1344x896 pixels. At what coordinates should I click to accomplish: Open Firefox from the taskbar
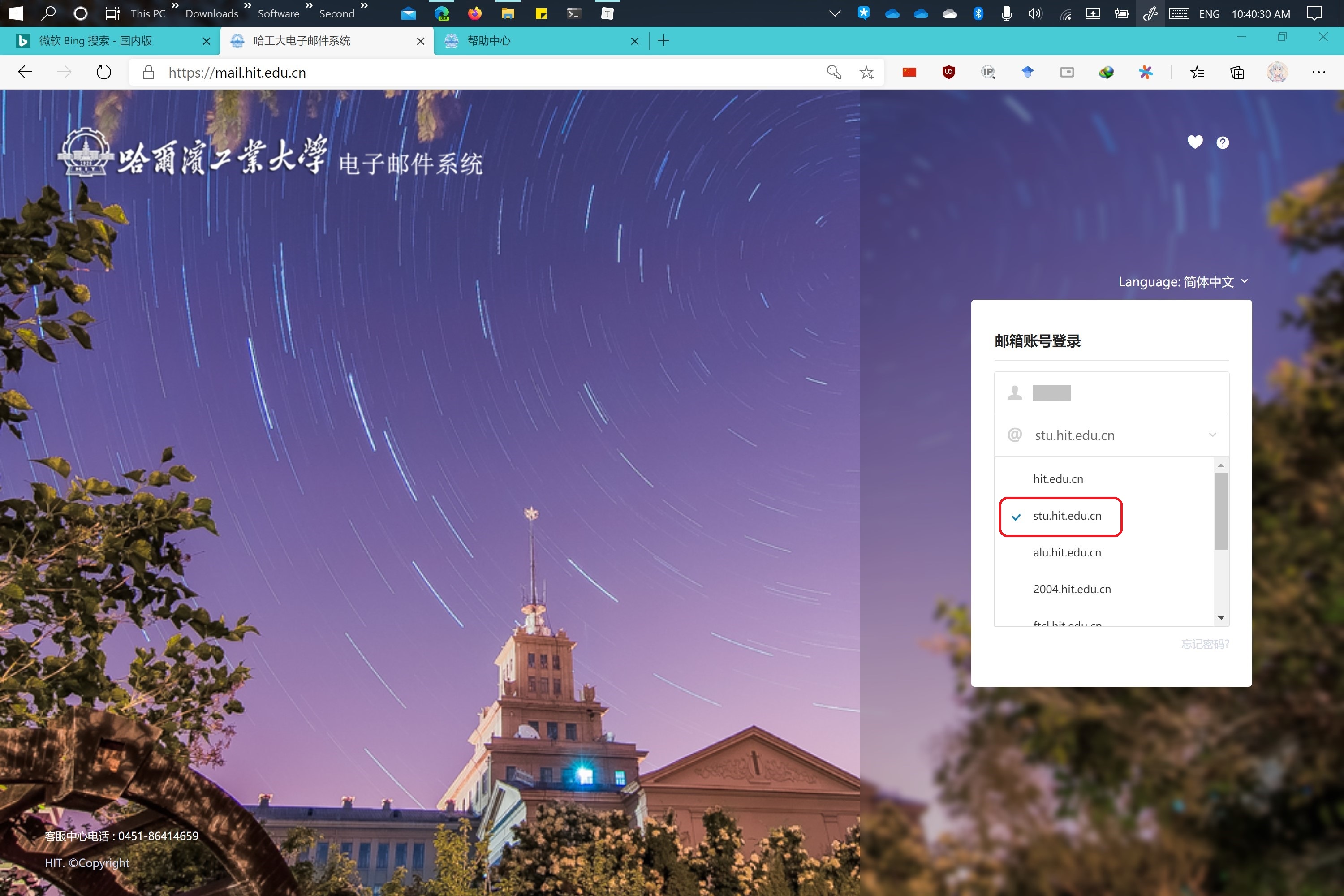[474, 13]
